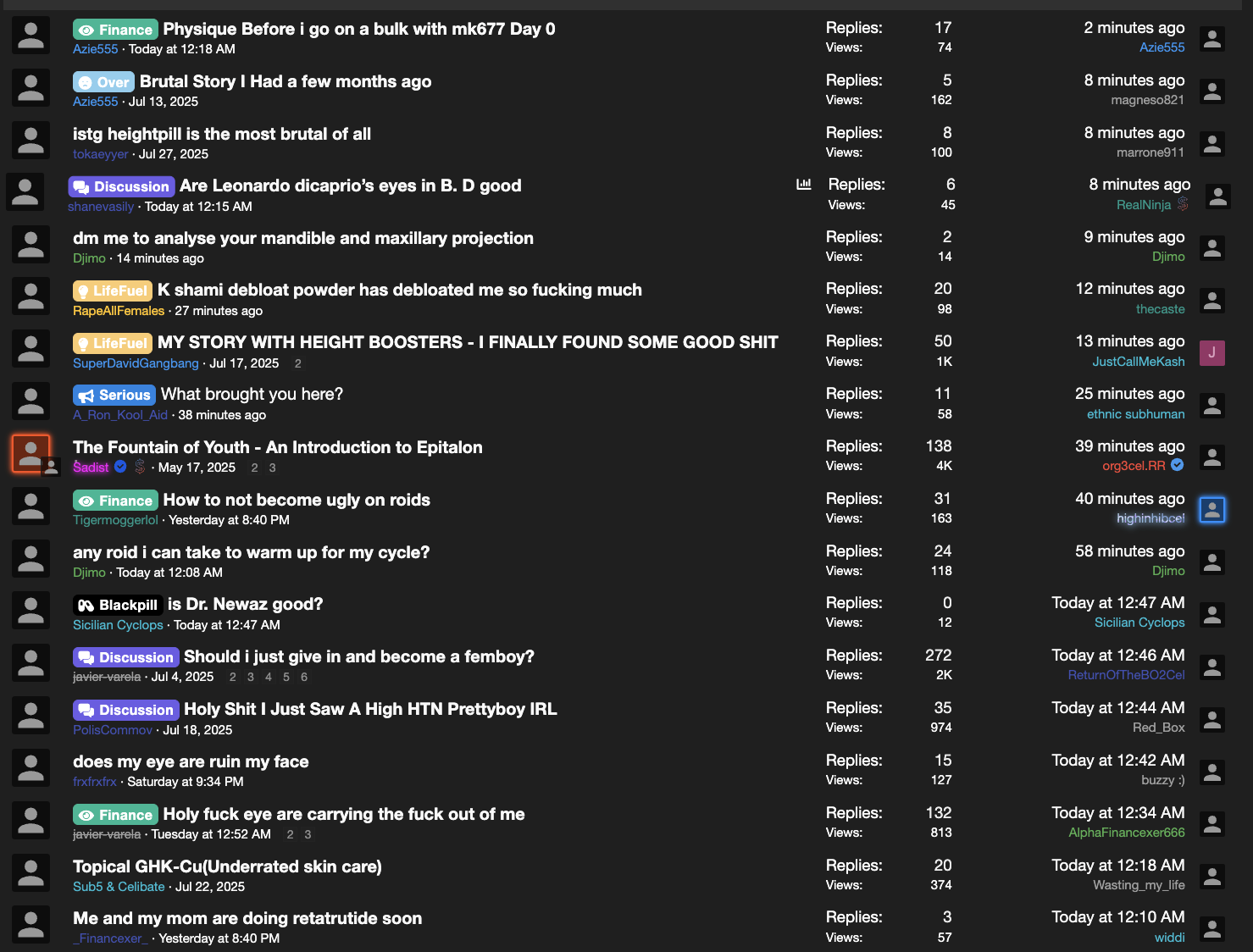Open the Discussion tag on Holy Shit thread
Image resolution: width=1253 pixels, height=952 pixels.
click(125, 710)
